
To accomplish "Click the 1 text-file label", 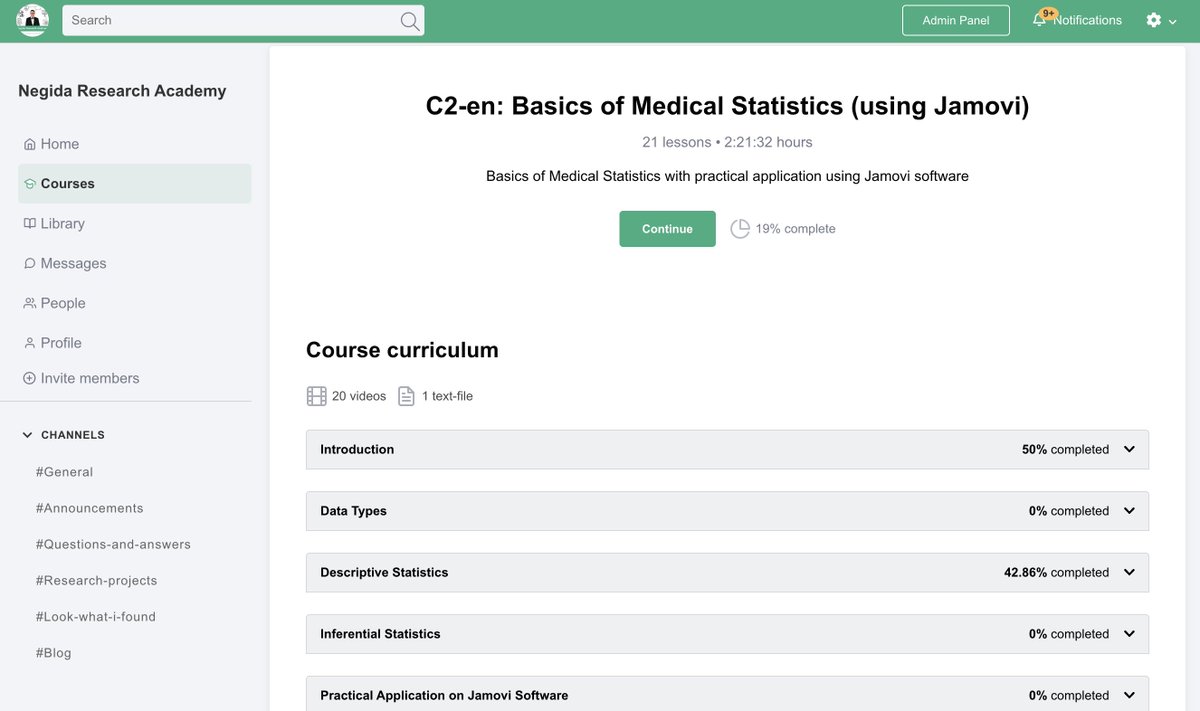I will coord(447,396).
